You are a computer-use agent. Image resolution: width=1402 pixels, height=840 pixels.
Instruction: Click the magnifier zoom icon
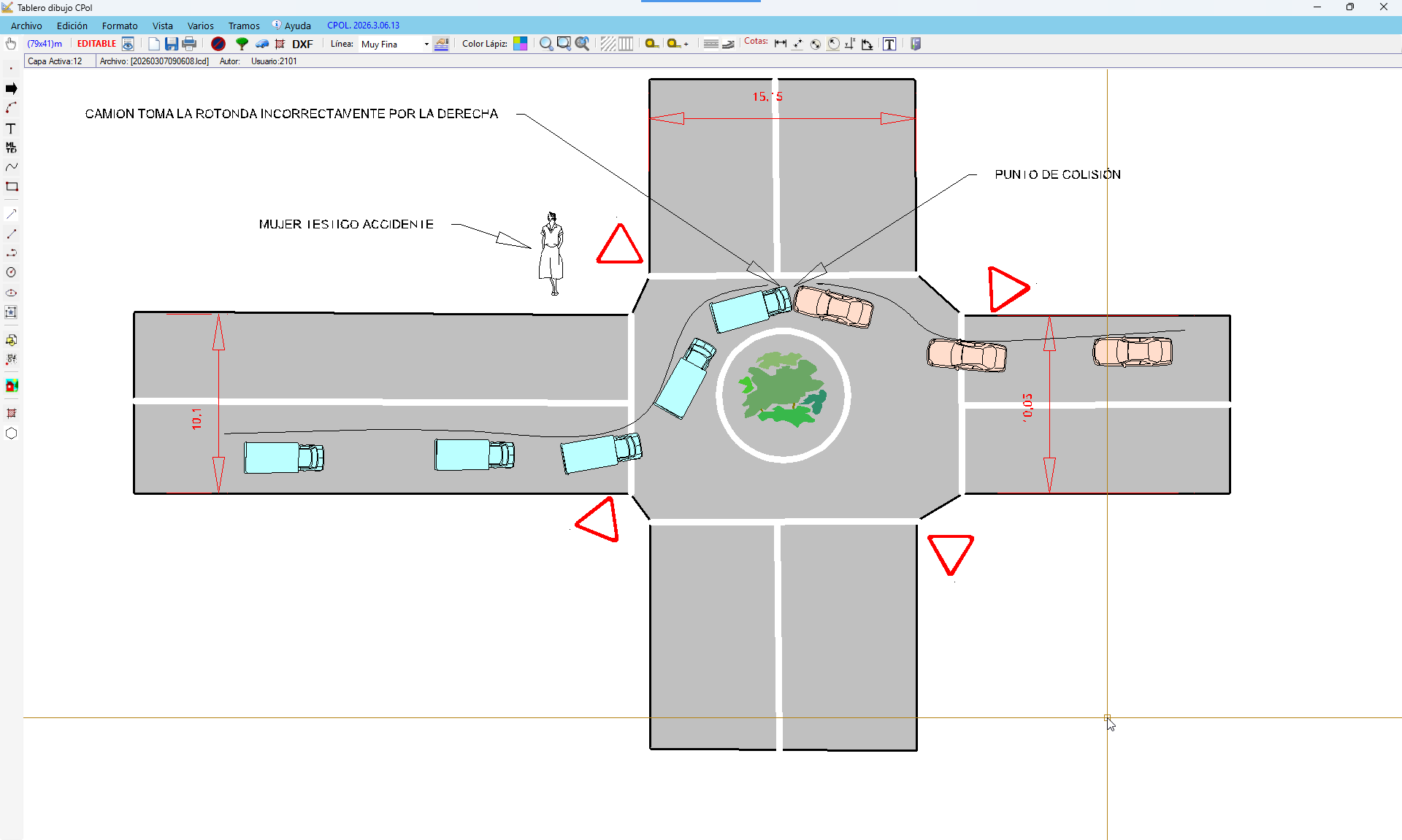coord(545,44)
